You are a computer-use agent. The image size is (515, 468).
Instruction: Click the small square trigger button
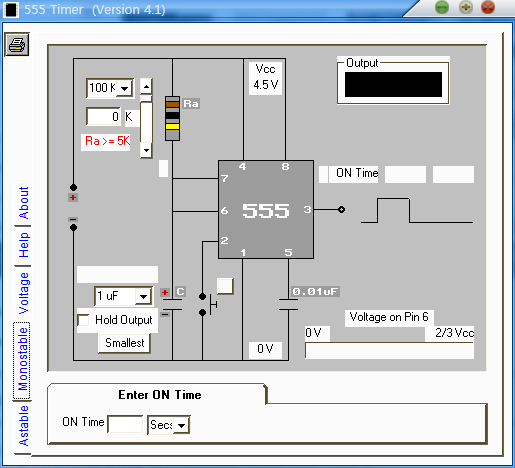(225, 286)
